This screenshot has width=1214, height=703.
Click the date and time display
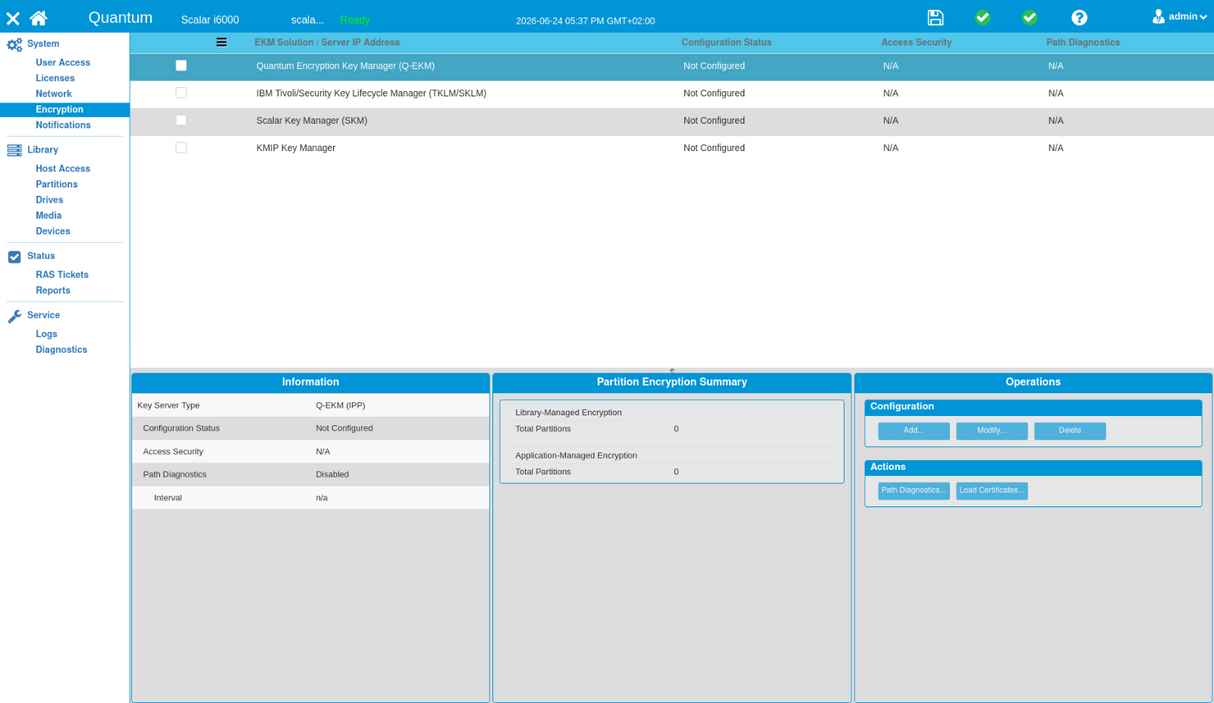pyautogui.click(x=585, y=21)
